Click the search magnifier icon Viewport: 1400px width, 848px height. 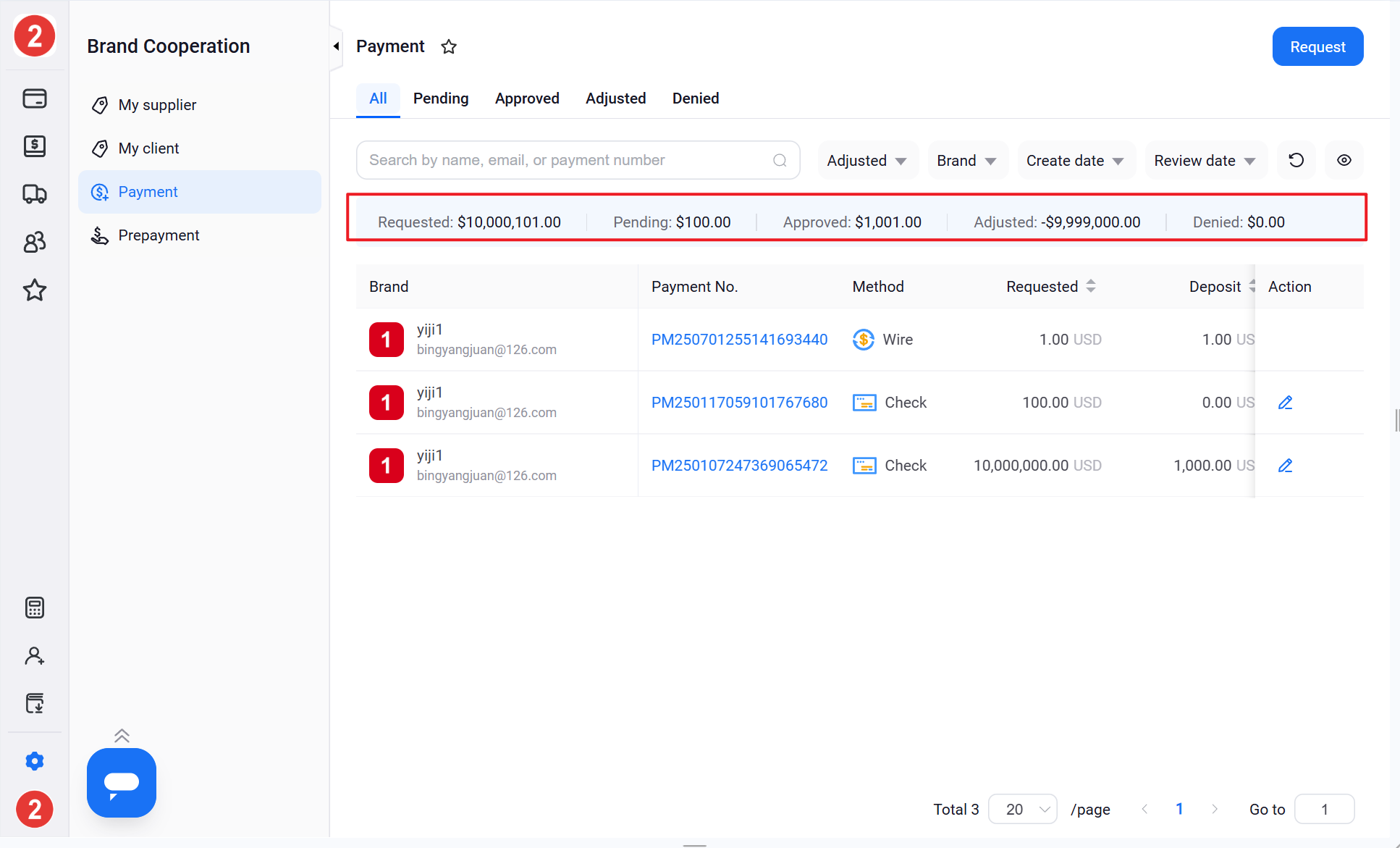click(x=780, y=160)
